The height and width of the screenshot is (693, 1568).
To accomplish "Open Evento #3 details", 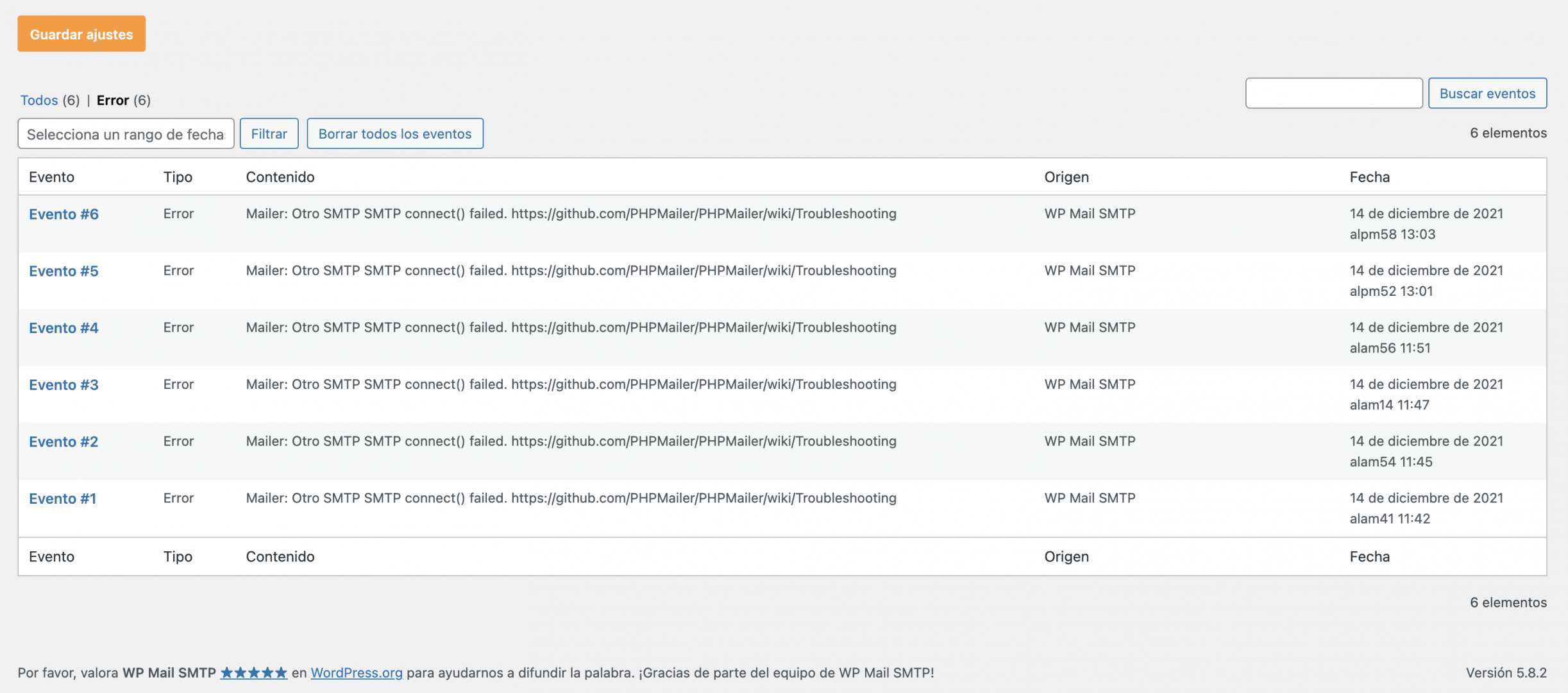I will [x=63, y=385].
